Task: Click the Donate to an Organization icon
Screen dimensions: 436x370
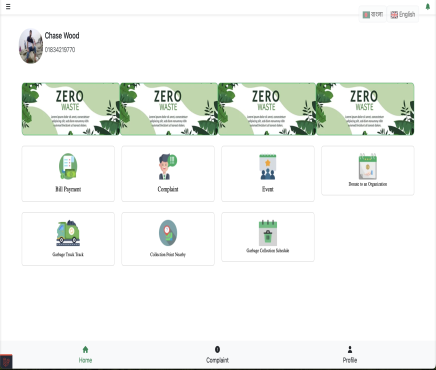Action: click(x=368, y=166)
